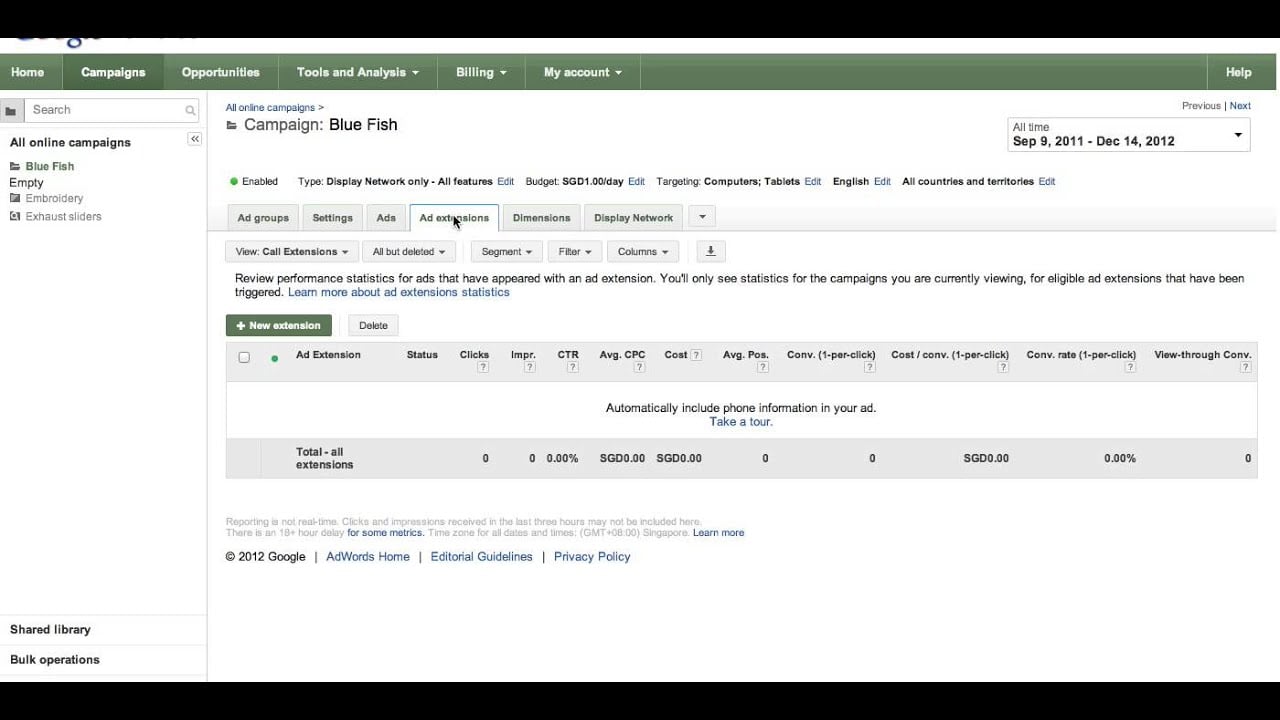
Task: Open the Opportunities tab
Action: [221, 72]
